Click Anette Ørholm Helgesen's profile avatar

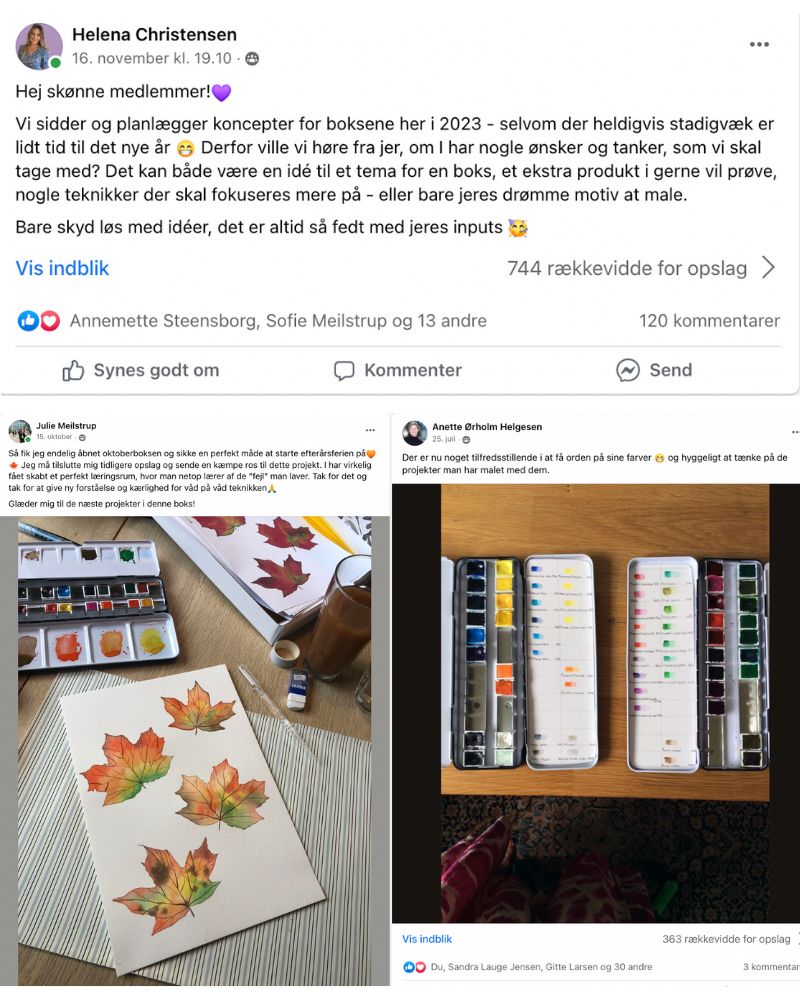click(415, 433)
